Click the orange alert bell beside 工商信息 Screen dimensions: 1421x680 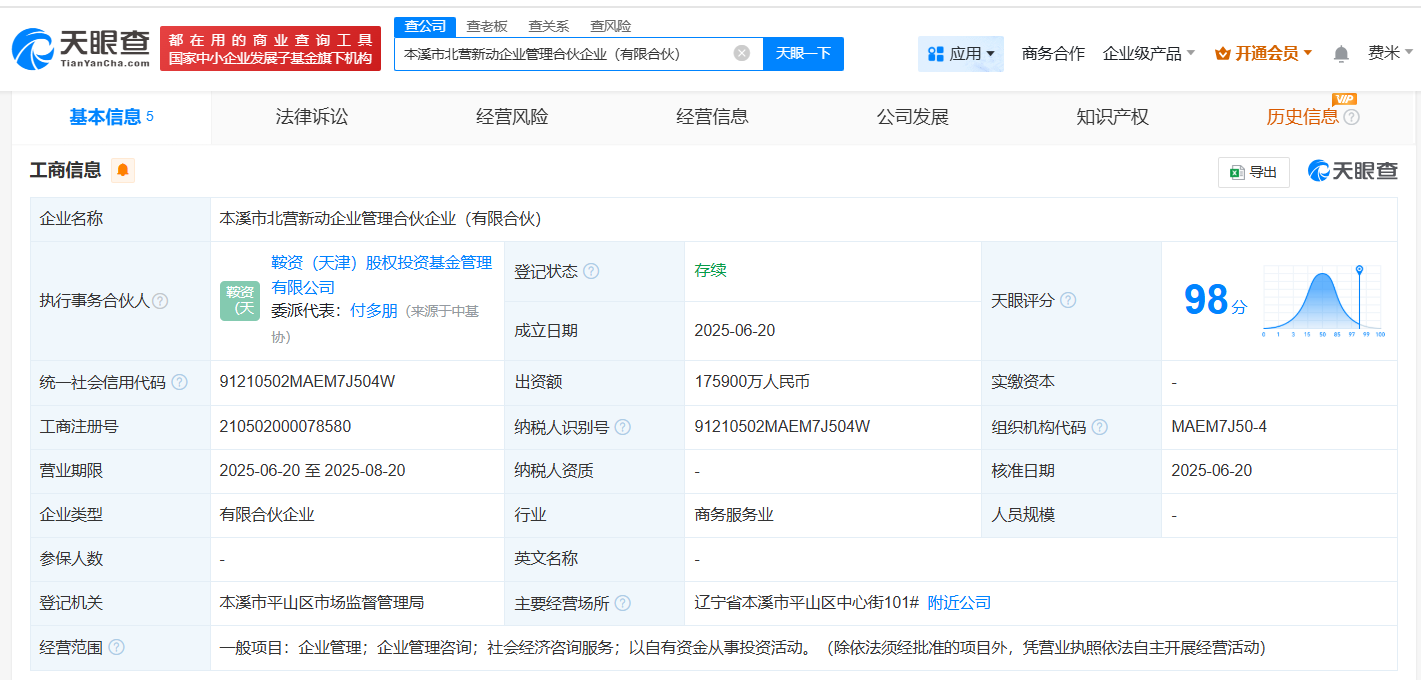tap(123, 171)
